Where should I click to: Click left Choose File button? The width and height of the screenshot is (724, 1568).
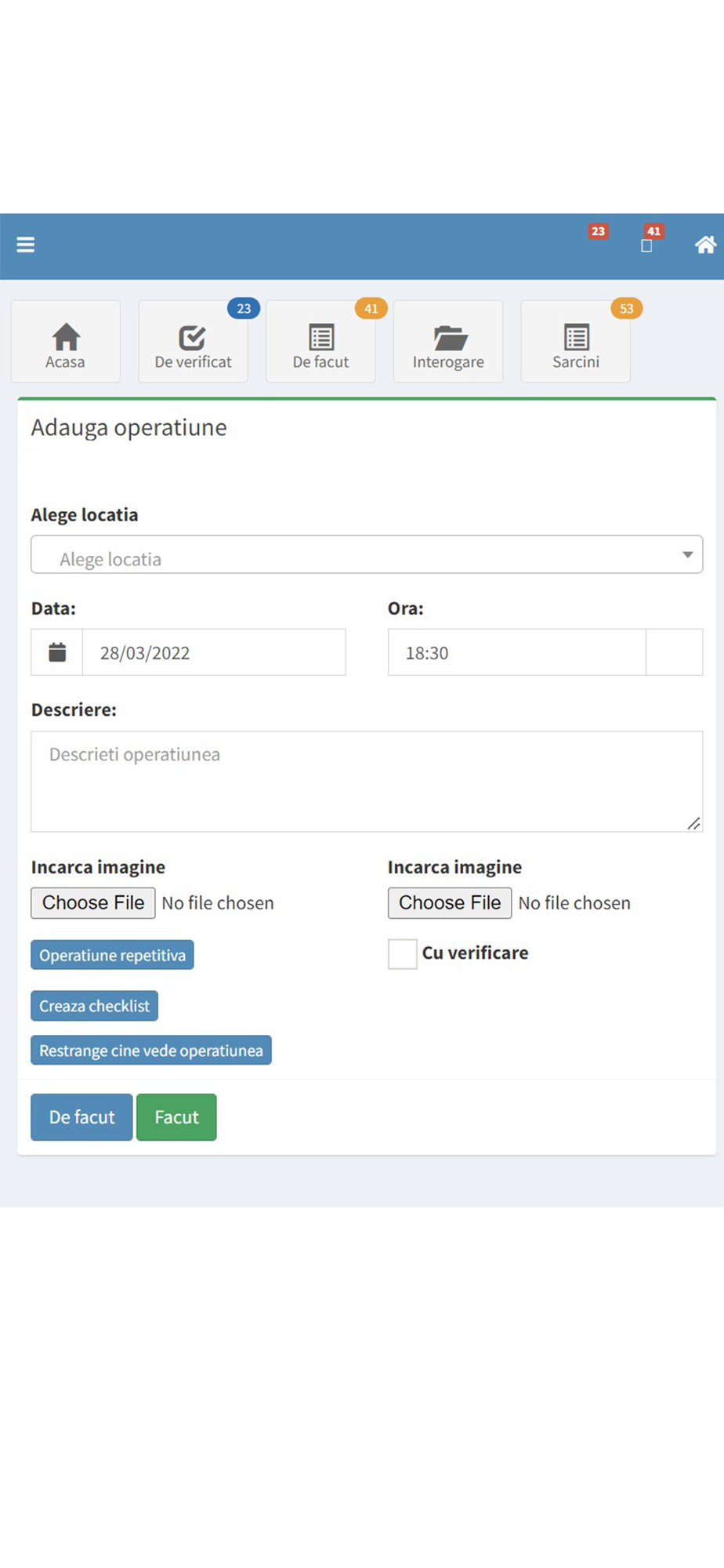[93, 903]
